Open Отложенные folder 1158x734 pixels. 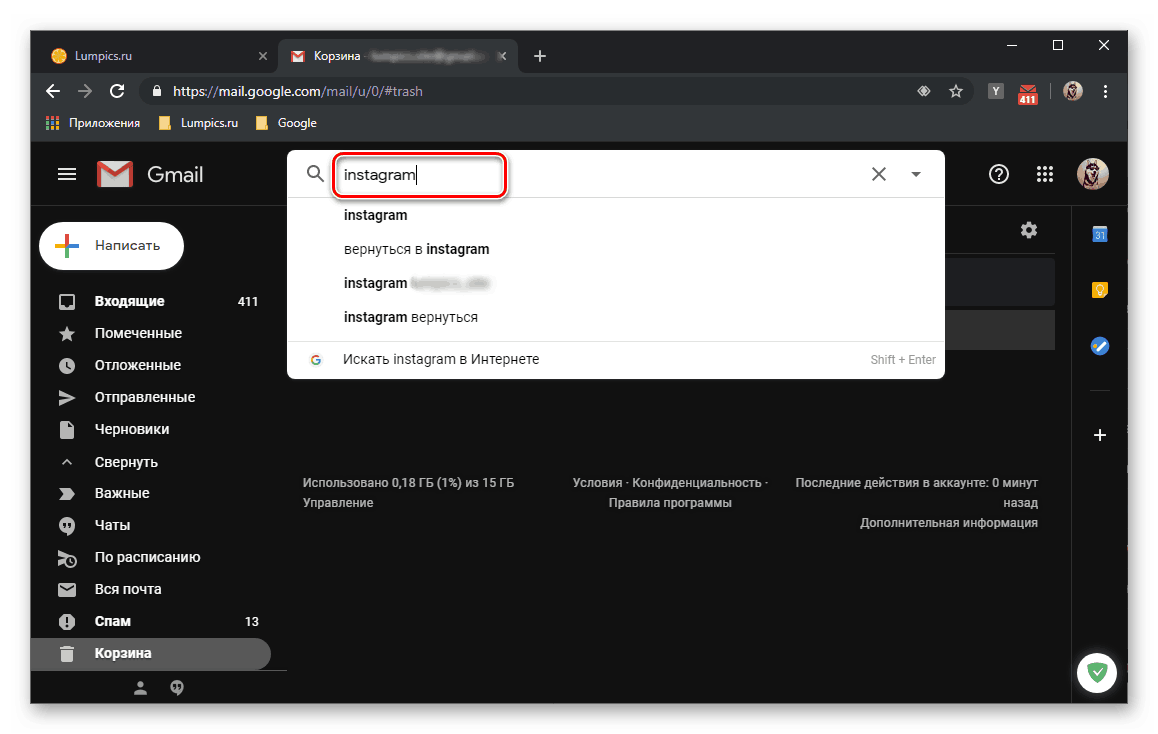pyautogui.click(x=151, y=366)
